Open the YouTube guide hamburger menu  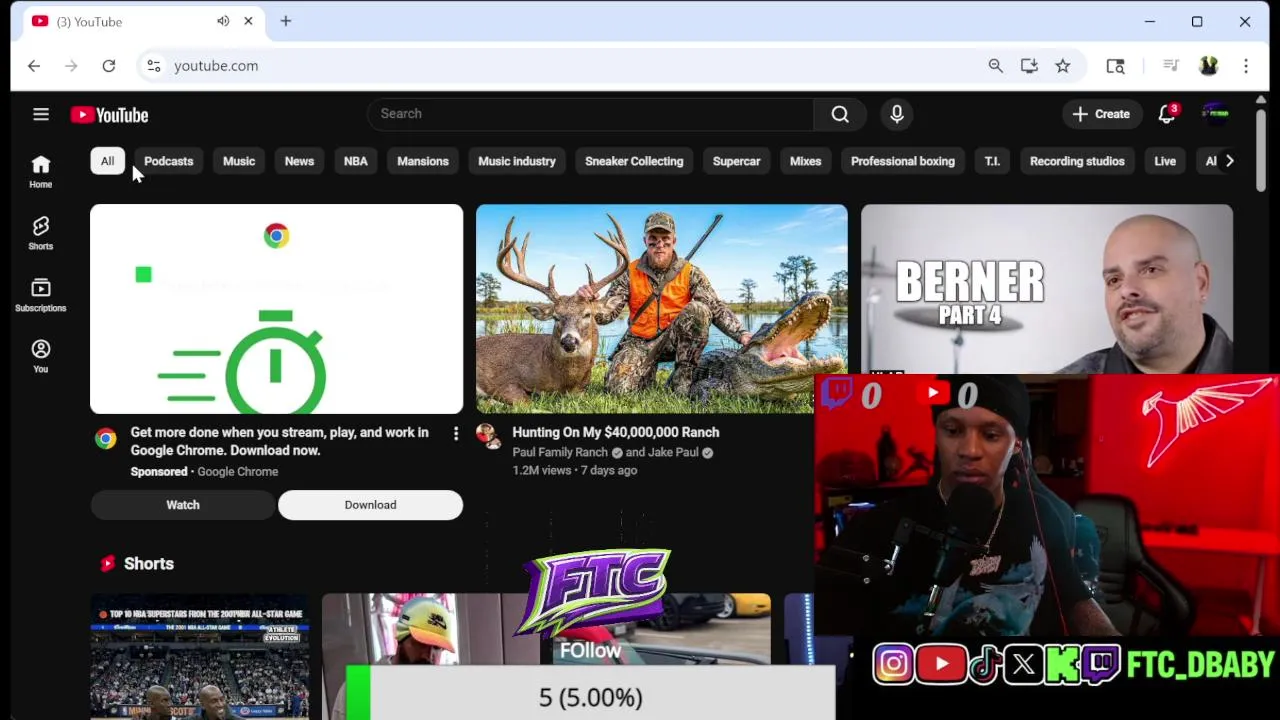pyautogui.click(x=41, y=115)
